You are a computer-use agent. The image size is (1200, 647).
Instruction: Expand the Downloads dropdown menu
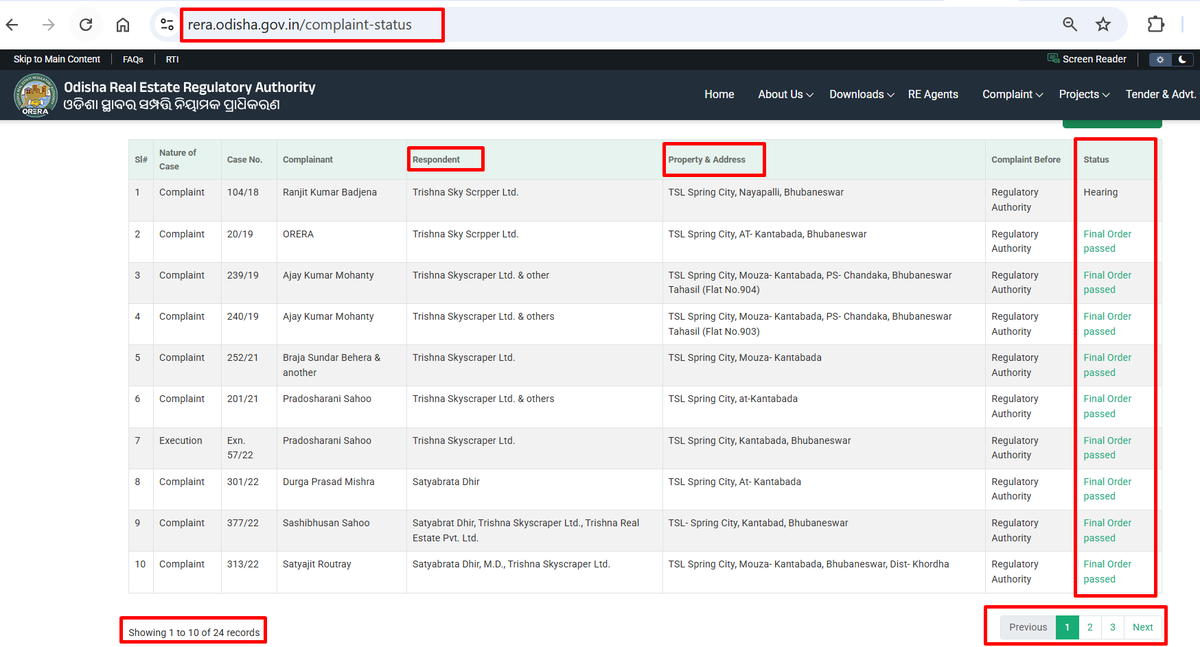tap(861, 94)
